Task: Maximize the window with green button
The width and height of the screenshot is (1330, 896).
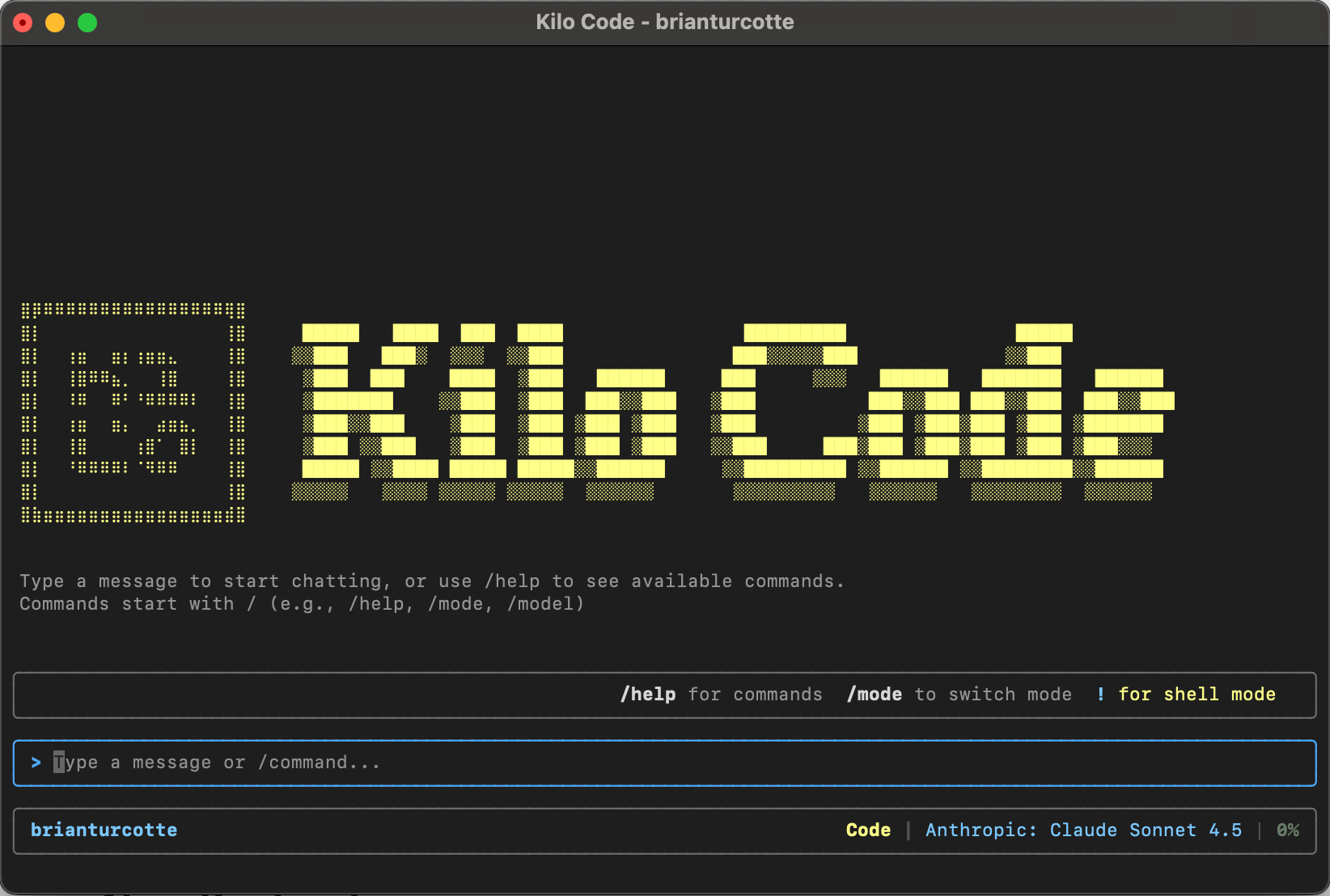Action: click(x=87, y=23)
